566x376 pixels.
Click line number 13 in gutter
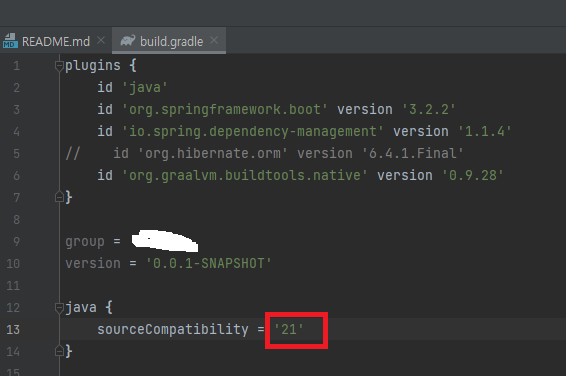(13, 329)
